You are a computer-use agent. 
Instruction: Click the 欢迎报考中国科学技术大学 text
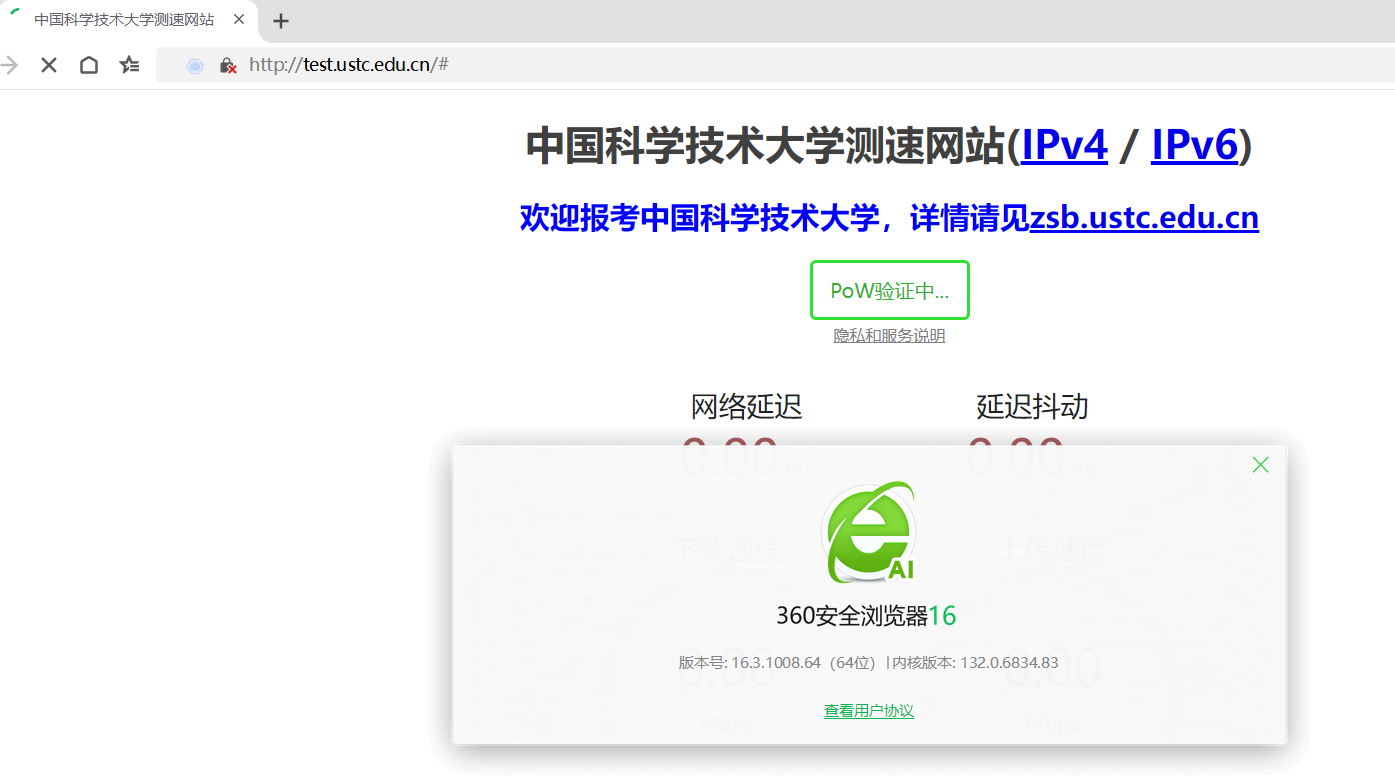point(699,218)
